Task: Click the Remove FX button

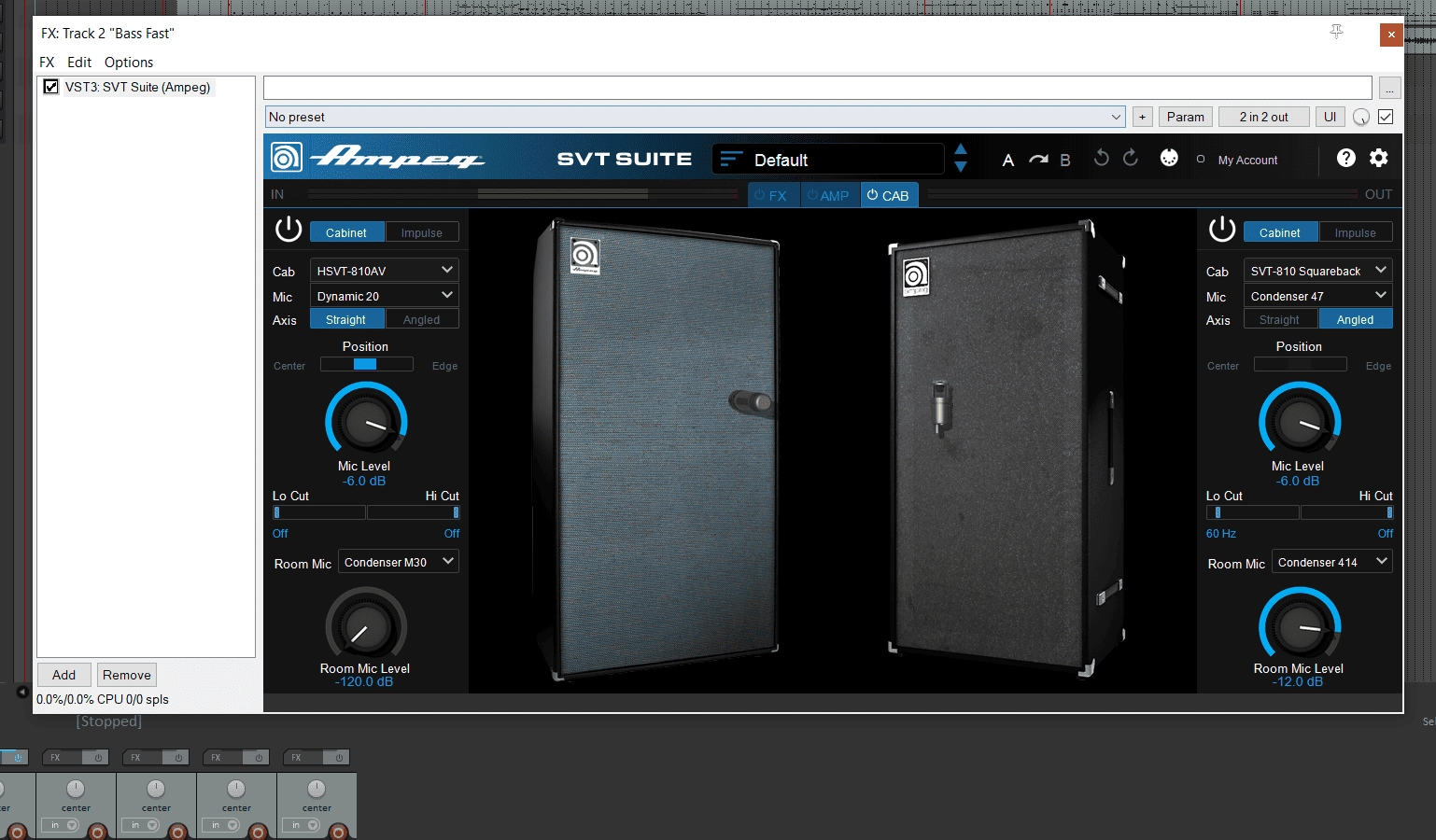Action: pos(127,675)
